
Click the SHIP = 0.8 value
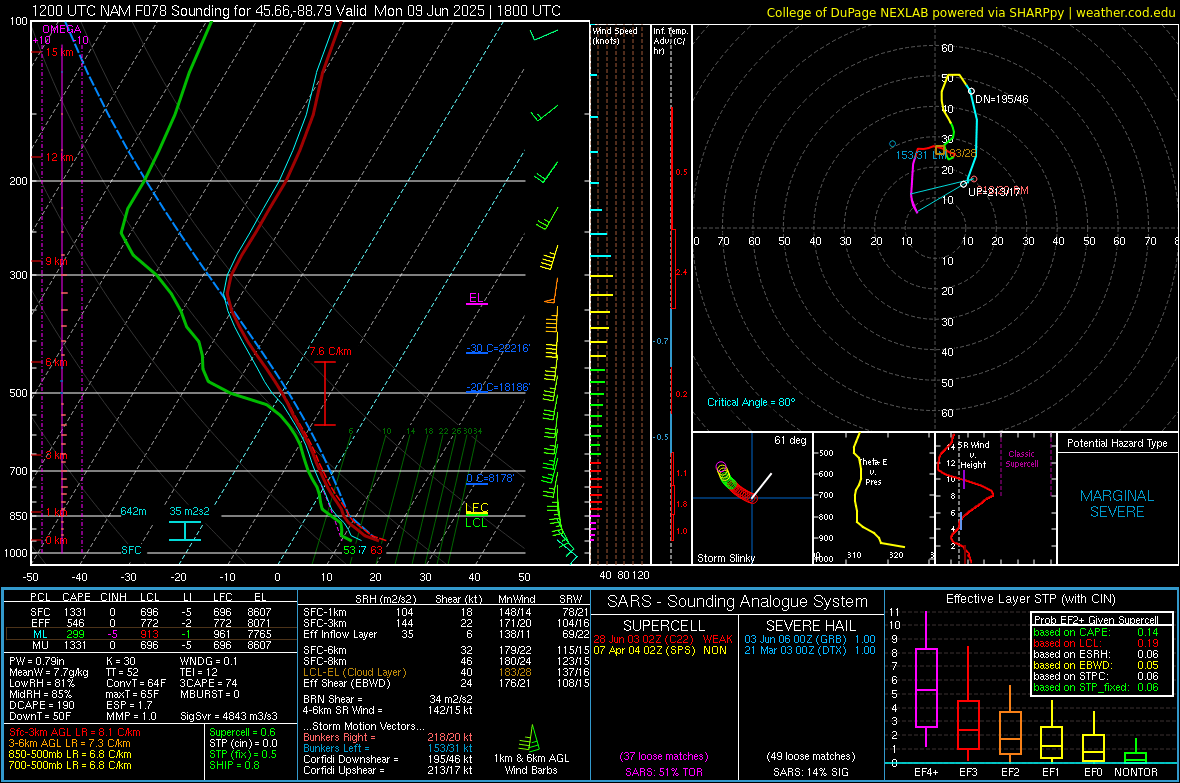(234, 765)
